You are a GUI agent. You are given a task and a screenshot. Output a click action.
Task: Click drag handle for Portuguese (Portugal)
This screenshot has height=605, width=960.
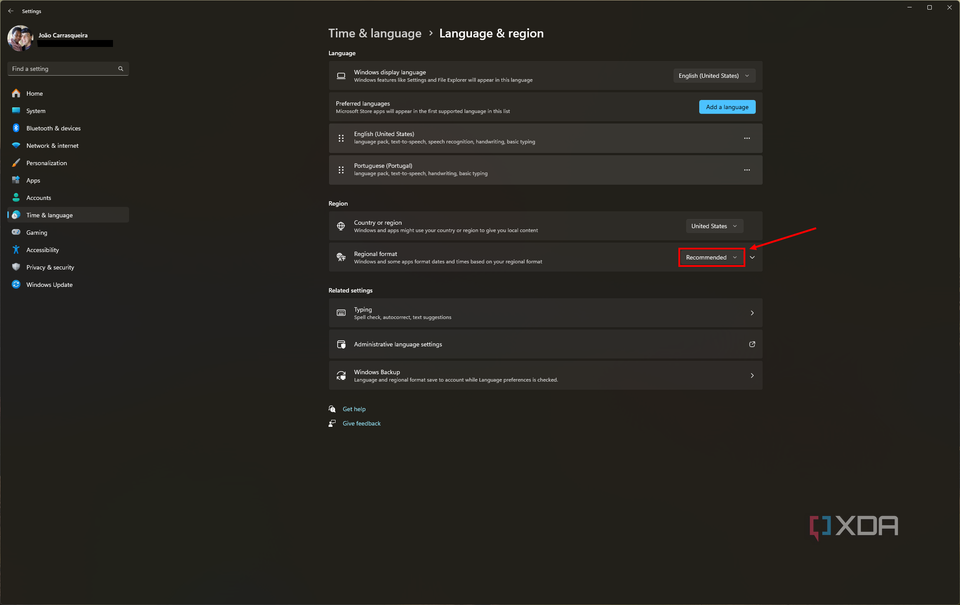[341, 170]
